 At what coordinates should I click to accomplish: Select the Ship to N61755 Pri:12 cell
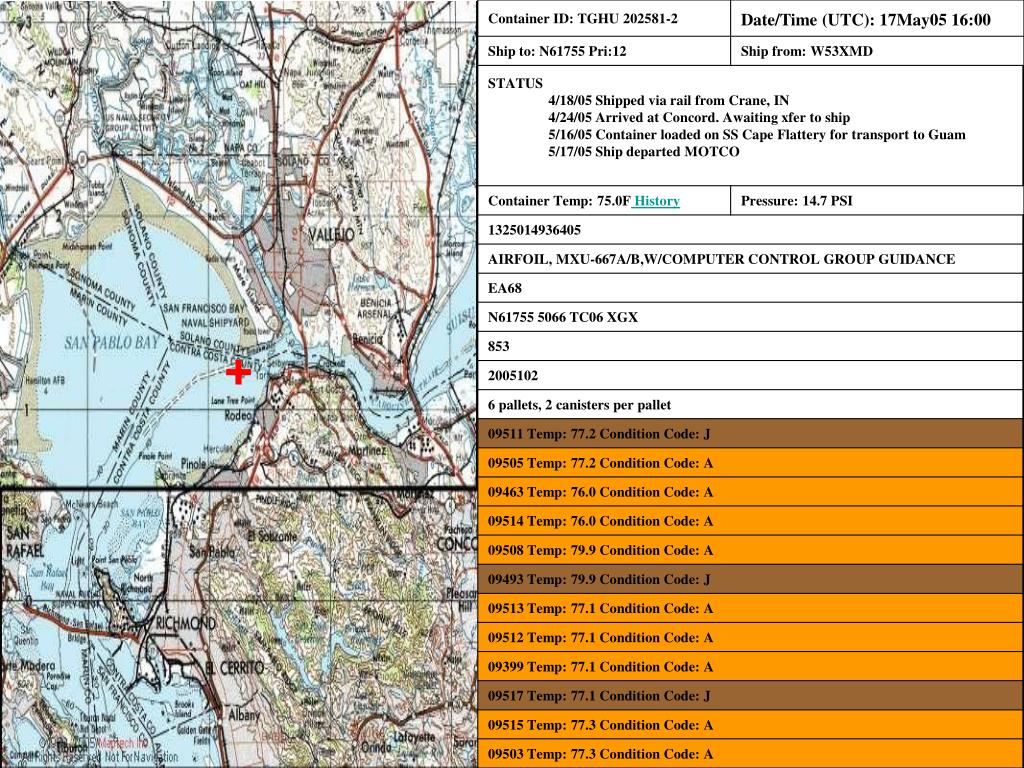coord(604,51)
